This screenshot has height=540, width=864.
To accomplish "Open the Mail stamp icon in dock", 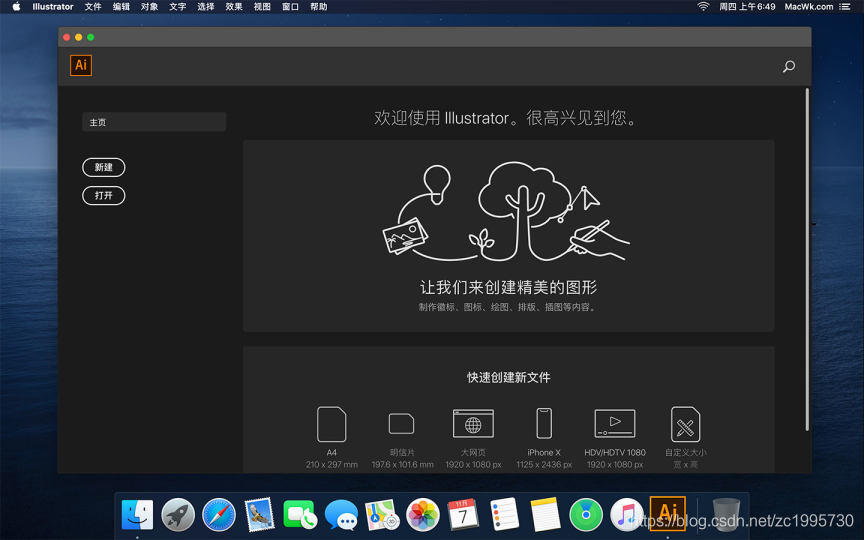I will click(x=260, y=515).
